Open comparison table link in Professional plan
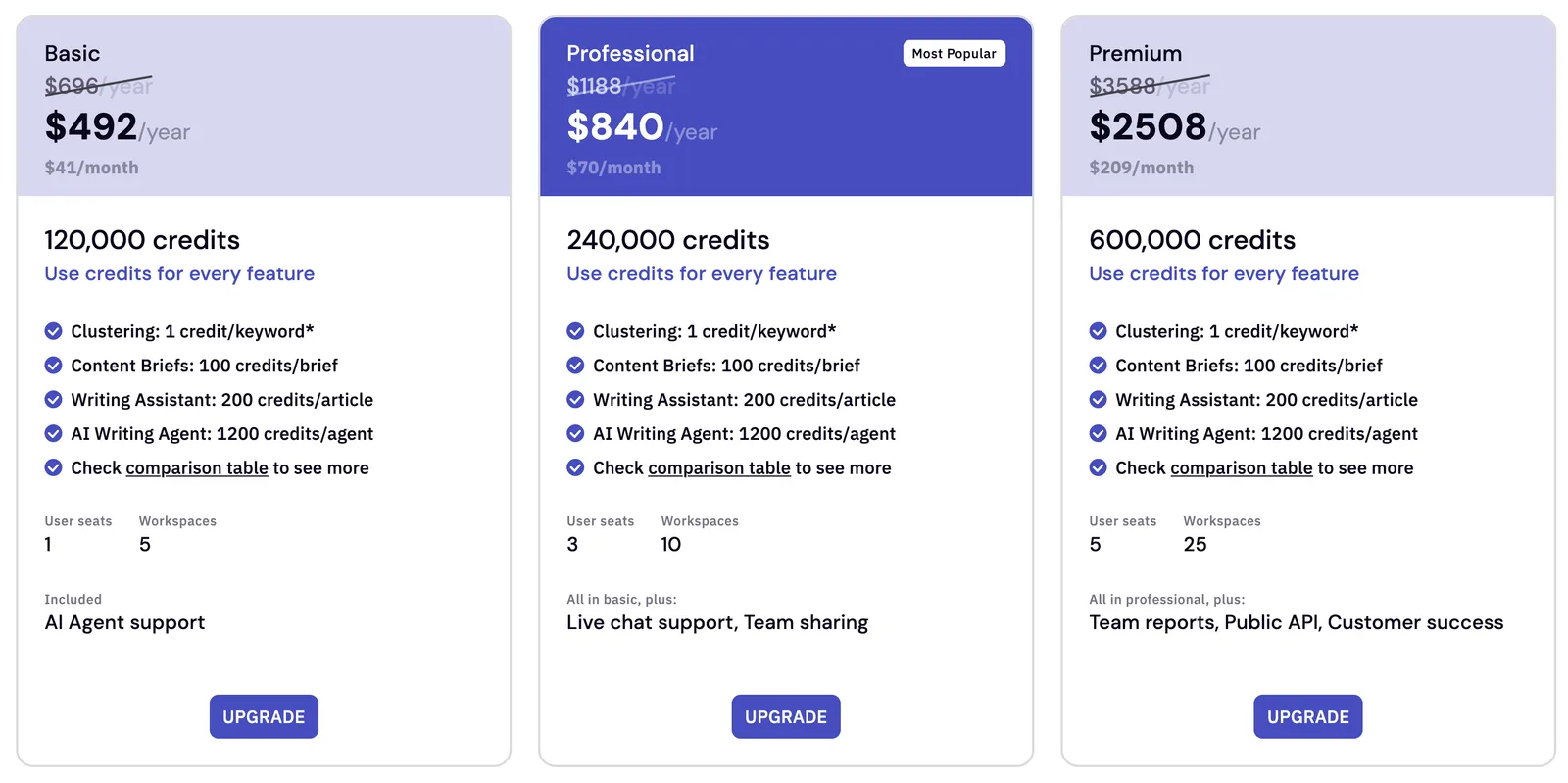 (x=719, y=468)
